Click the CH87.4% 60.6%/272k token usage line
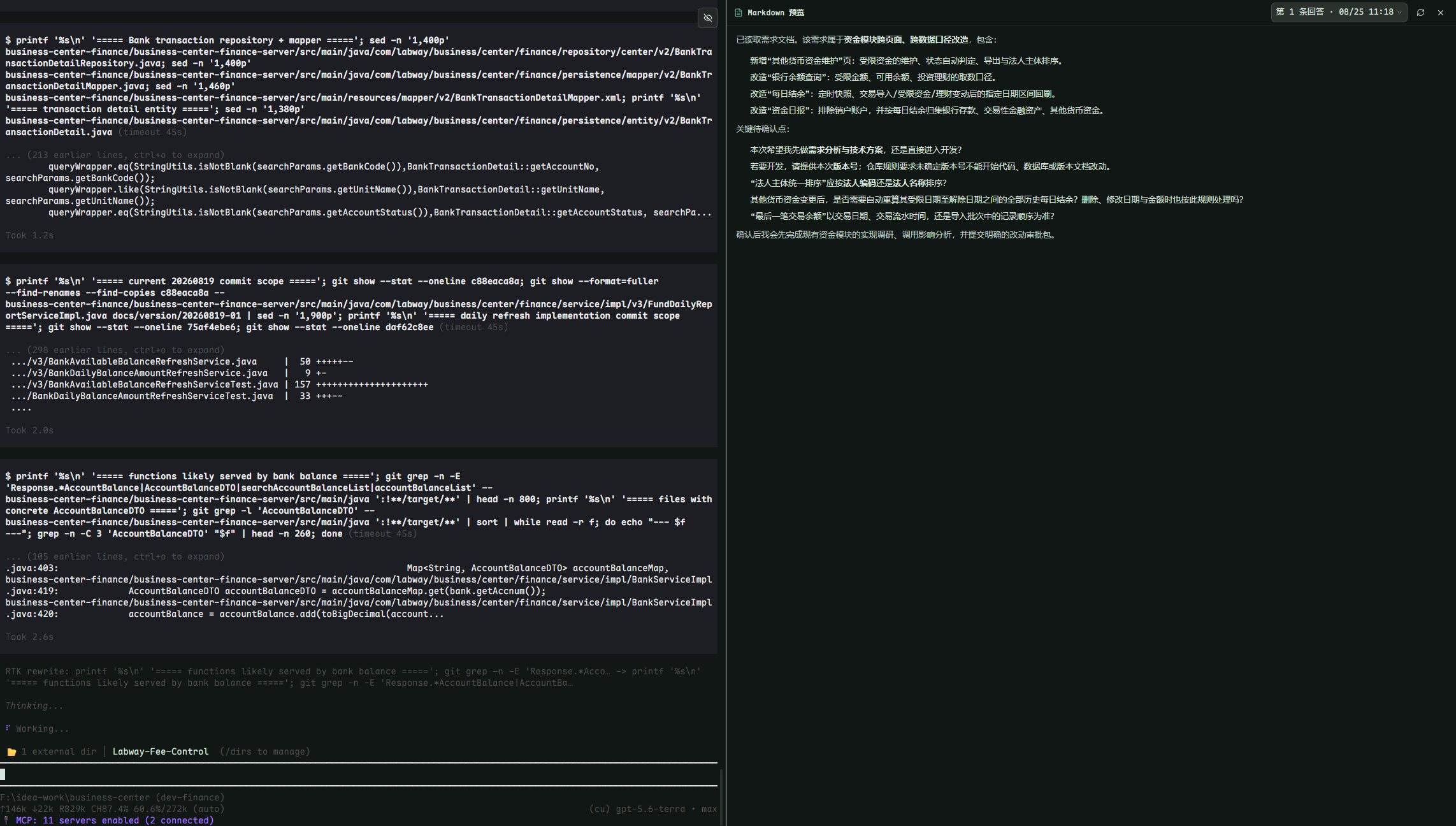The width and height of the screenshot is (1456, 826). pyautogui.click(x=112, y=809)
